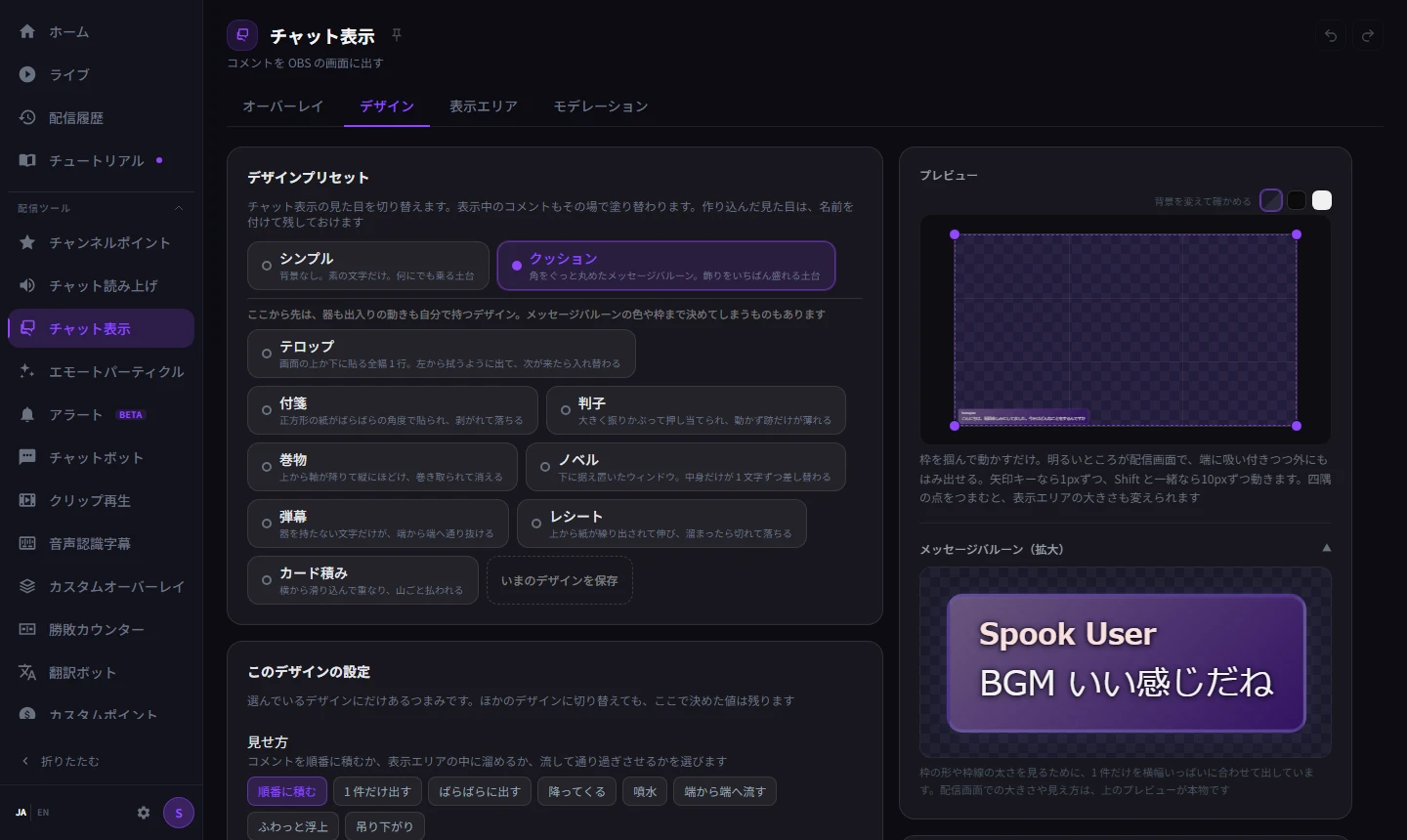This screenshot has width=1407, height=840.
Task: Click チャンネルポイント star icon
Action: [27, 242]
